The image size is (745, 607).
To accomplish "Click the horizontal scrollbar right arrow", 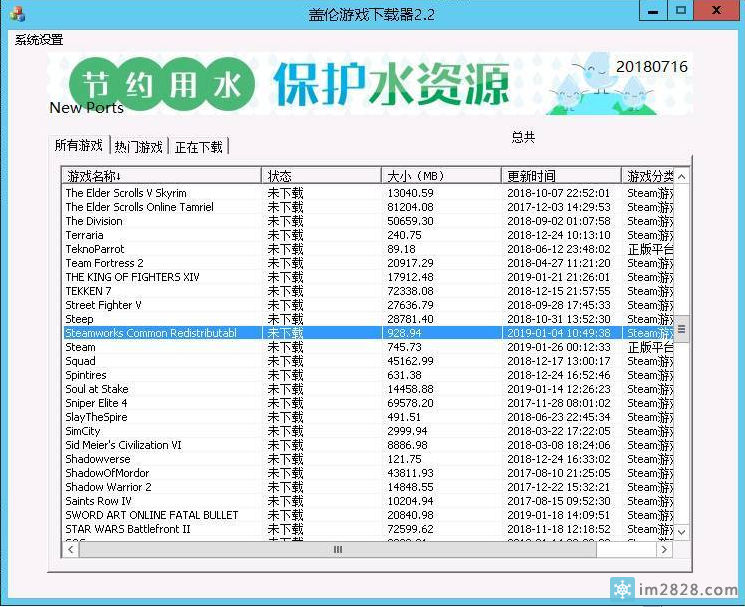I will [x=664, y=550].
